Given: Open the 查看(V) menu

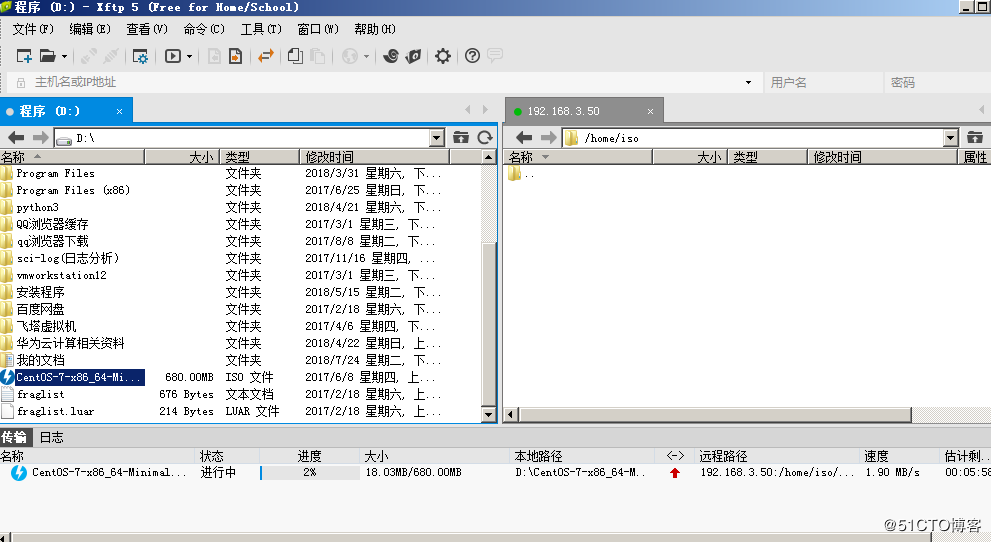Looking at the screenshot, I should coord(147,29).
